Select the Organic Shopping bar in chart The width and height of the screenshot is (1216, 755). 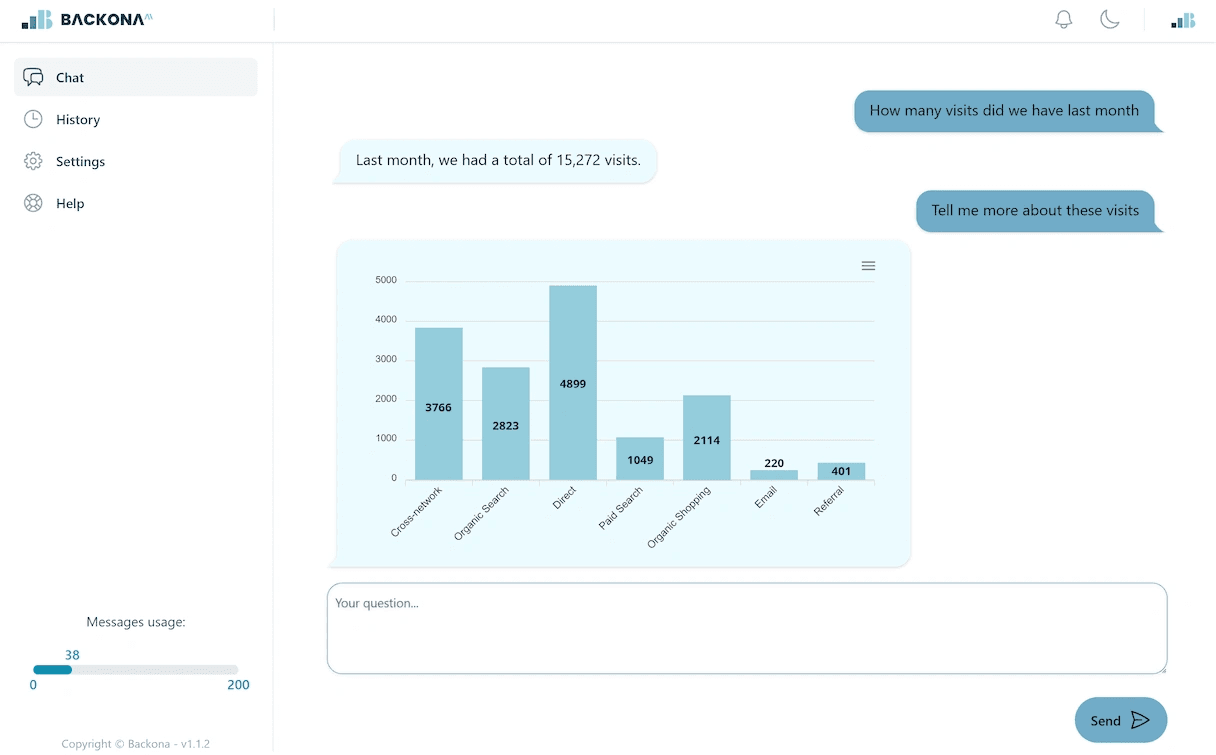tap(707, 438)
